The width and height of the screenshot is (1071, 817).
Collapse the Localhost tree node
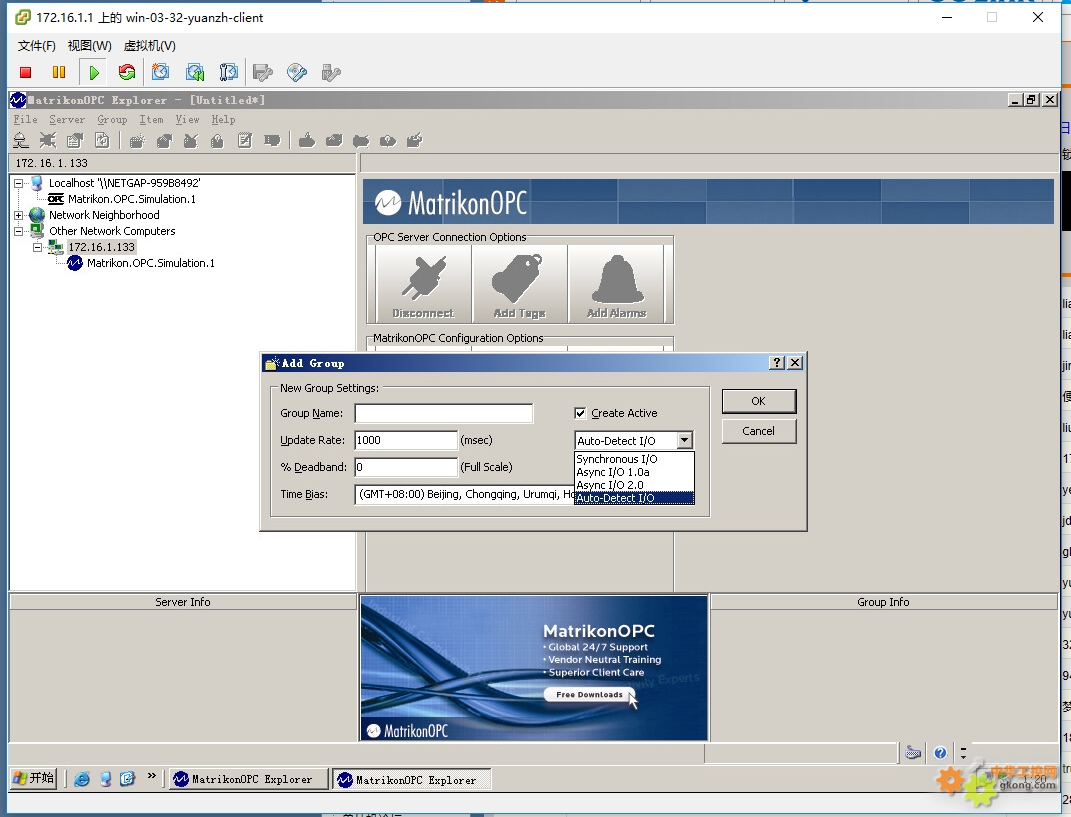pos(18,183)
